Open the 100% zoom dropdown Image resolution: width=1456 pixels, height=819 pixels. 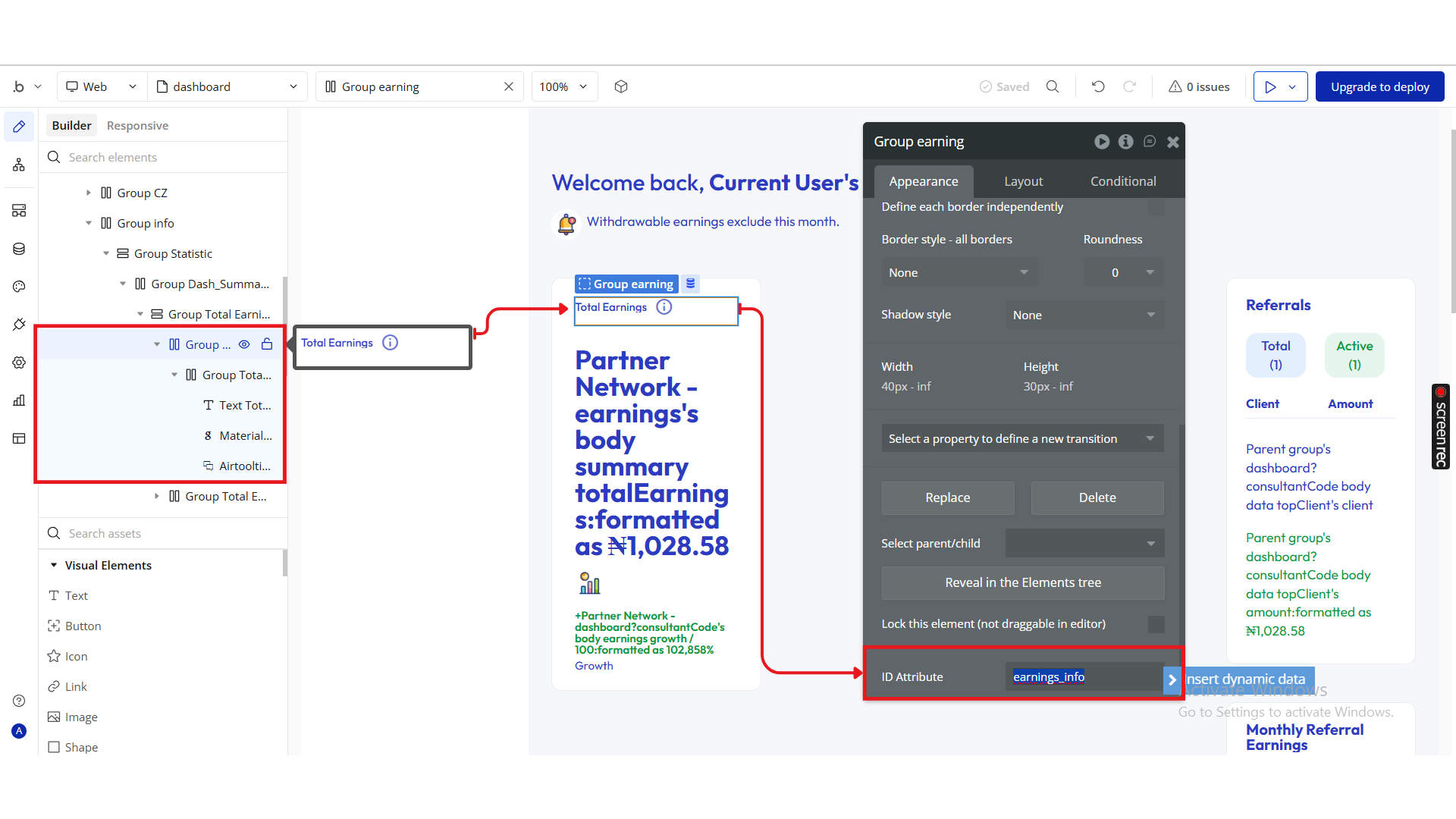tap(563, 86)
